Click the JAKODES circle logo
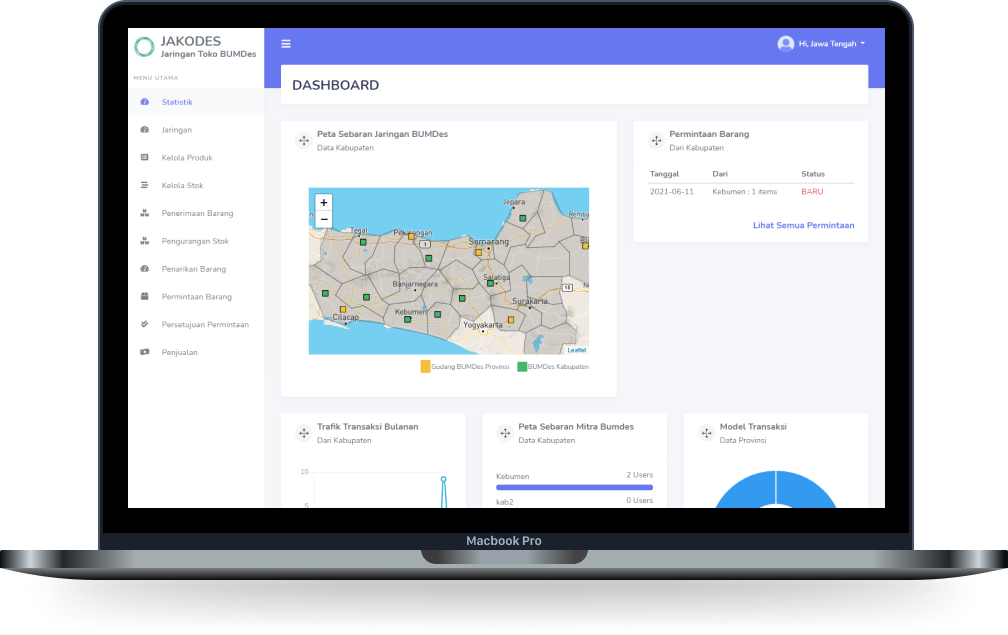The height and width of the screenshot is (635, 1008). click(x=144, y=46)
